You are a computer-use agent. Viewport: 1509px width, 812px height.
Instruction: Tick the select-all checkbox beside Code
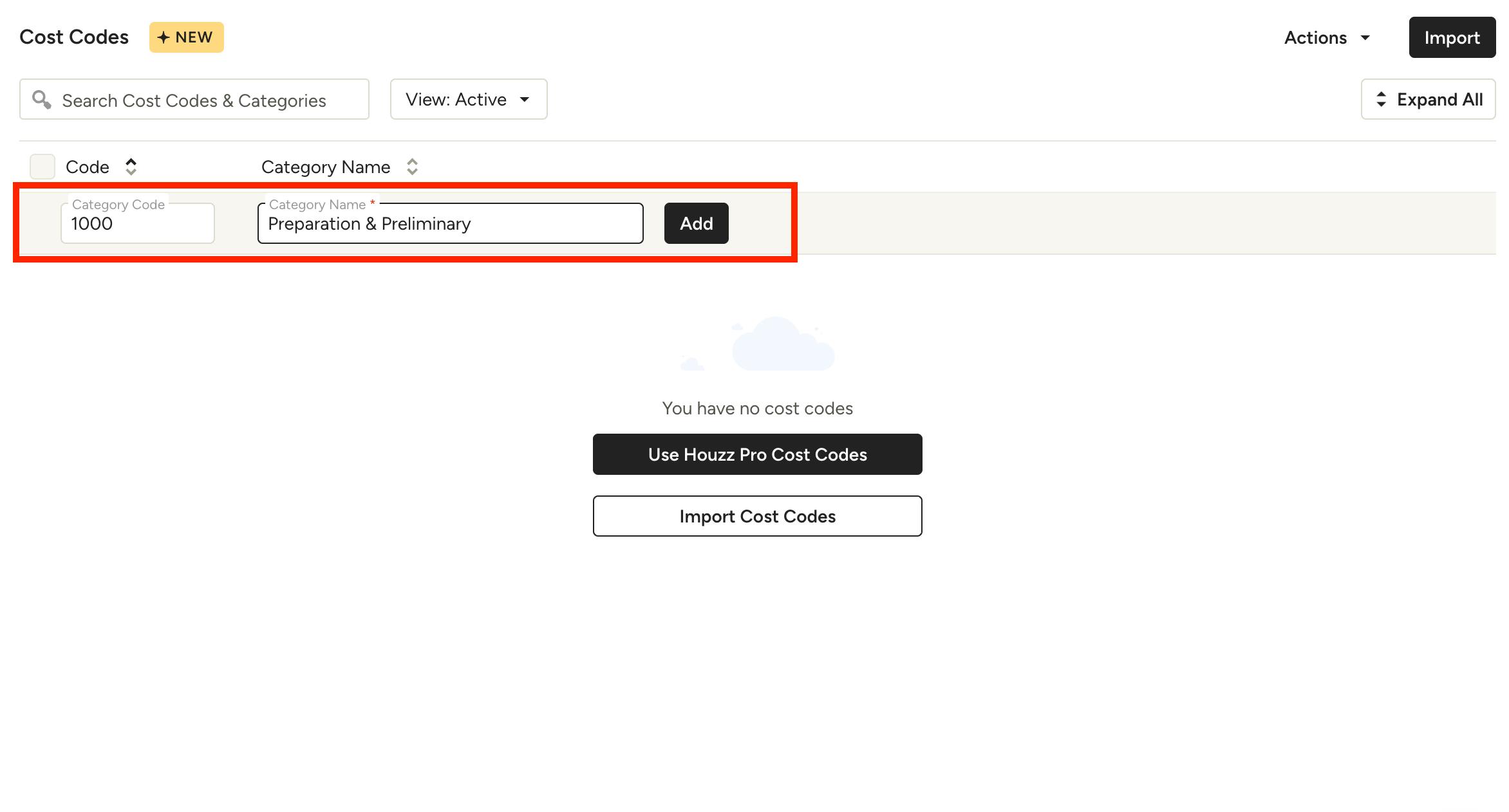point(42,167)
